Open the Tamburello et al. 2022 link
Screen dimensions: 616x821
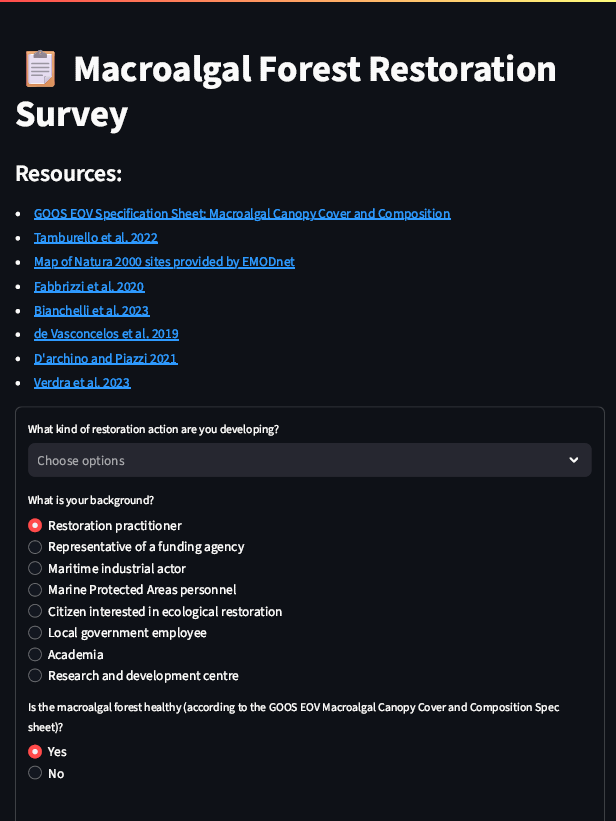click(x=96, y=238)
